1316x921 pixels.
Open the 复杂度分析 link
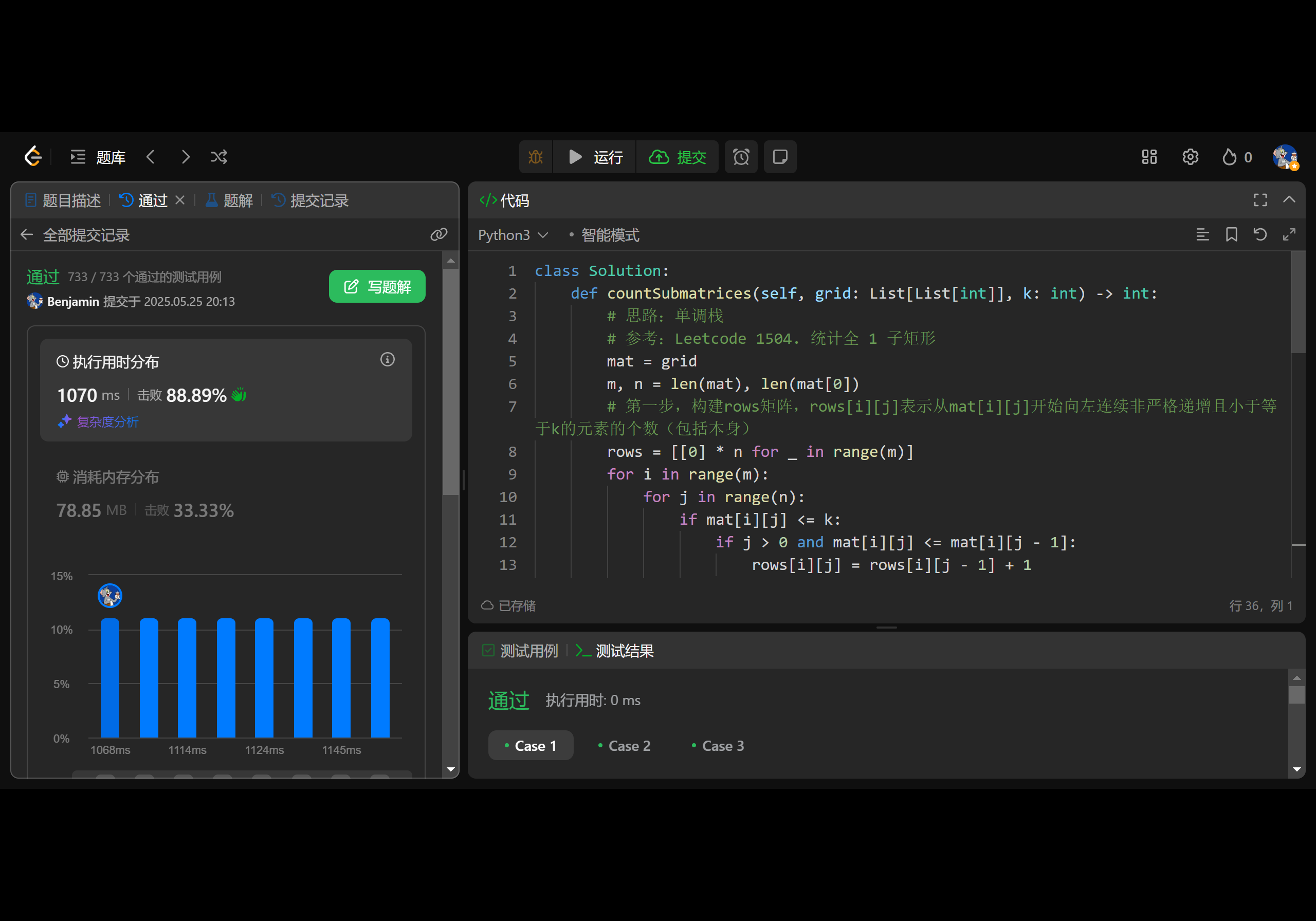pyautogui.click(x=106, y=422)
